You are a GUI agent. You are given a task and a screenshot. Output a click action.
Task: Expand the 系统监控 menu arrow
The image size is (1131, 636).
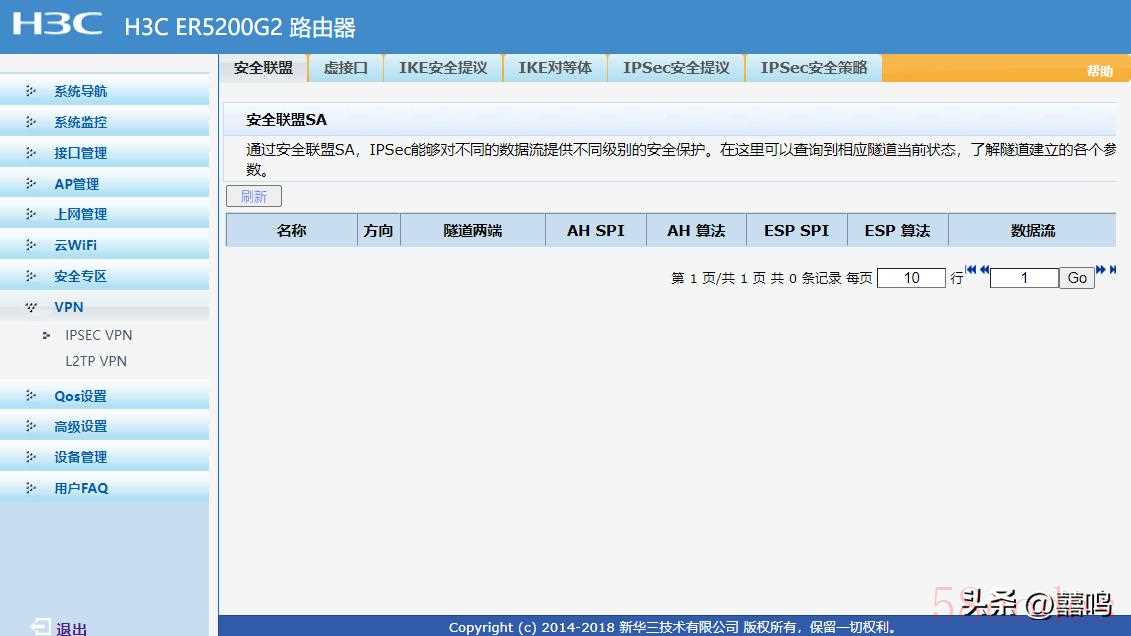tap(30, 122)
